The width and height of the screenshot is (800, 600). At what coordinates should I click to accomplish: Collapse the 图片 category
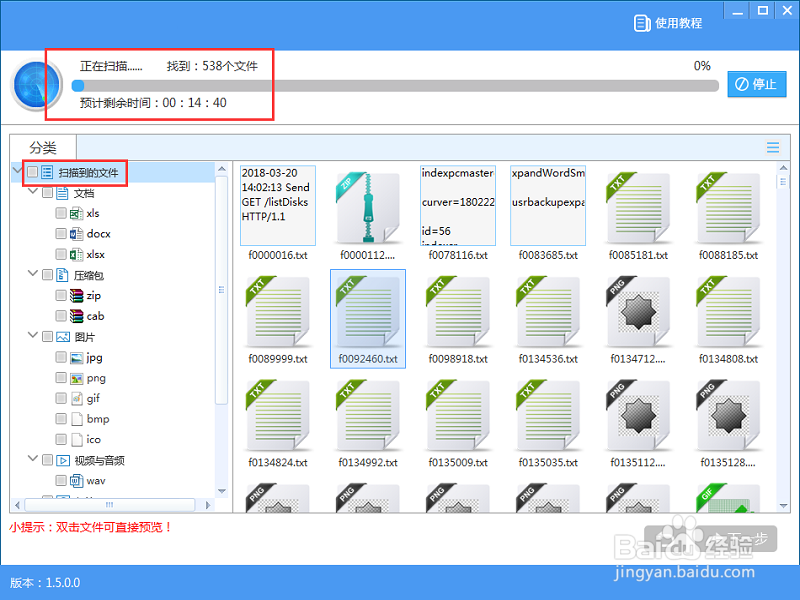click(x=33, y=335)
